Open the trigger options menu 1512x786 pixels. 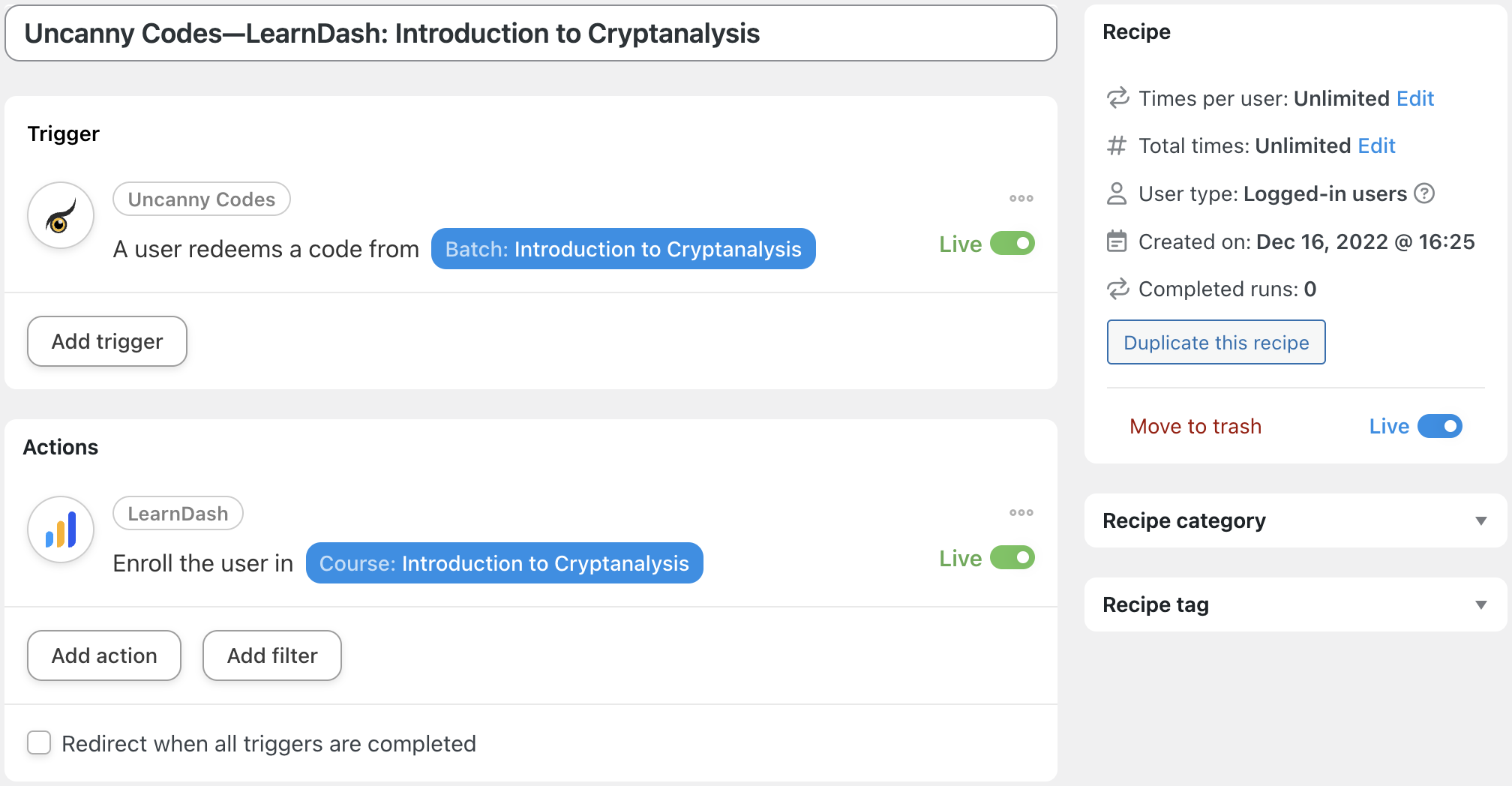click(1021, 198)
